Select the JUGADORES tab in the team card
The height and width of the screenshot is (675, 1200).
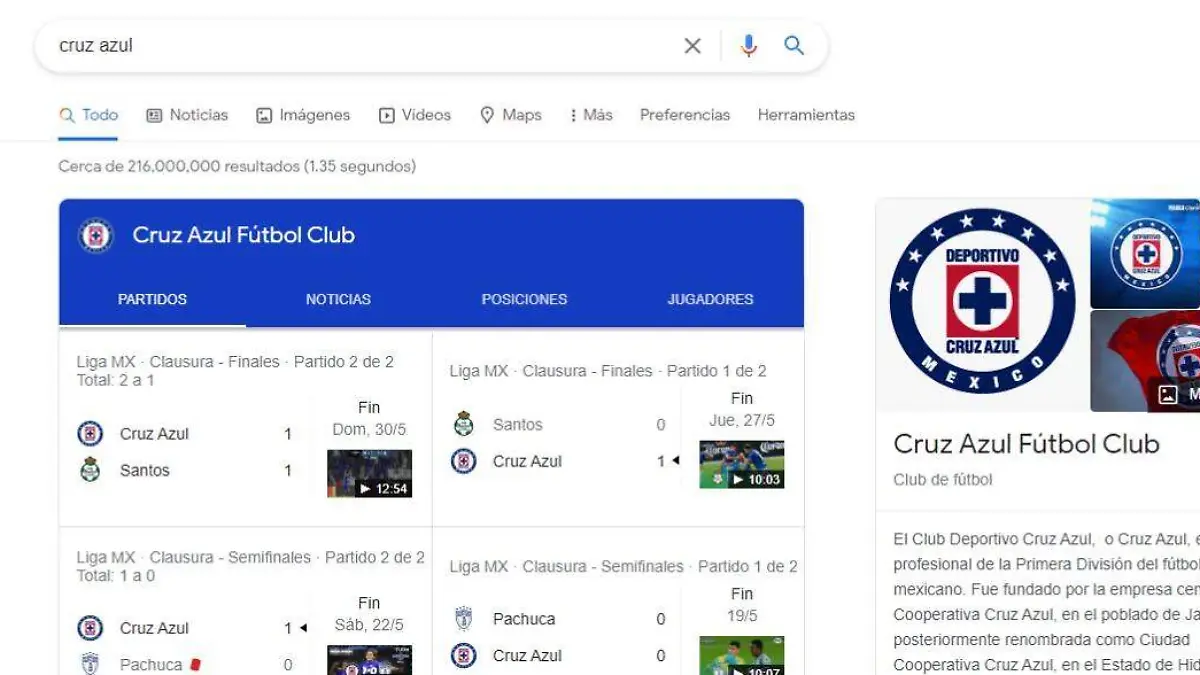[x=710, y=299]
